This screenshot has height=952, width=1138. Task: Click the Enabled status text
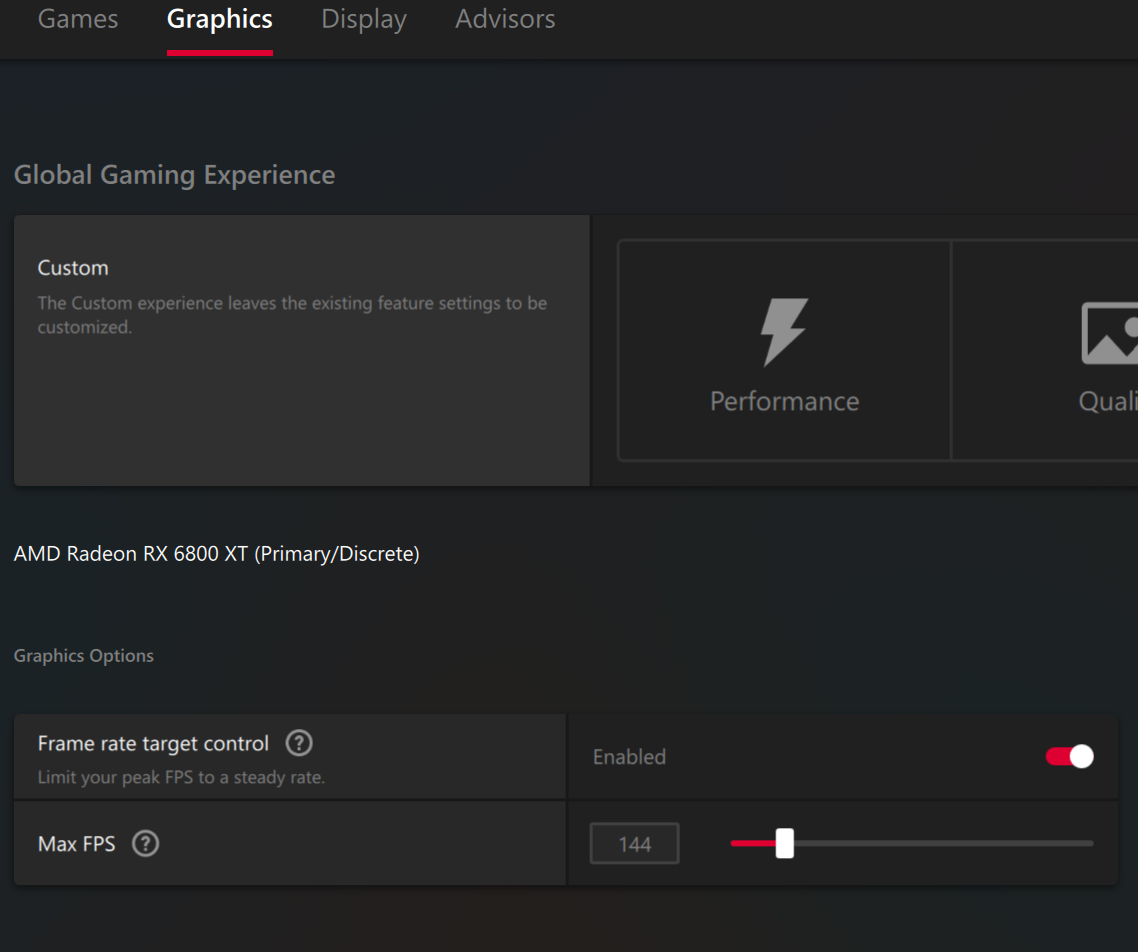629,757
